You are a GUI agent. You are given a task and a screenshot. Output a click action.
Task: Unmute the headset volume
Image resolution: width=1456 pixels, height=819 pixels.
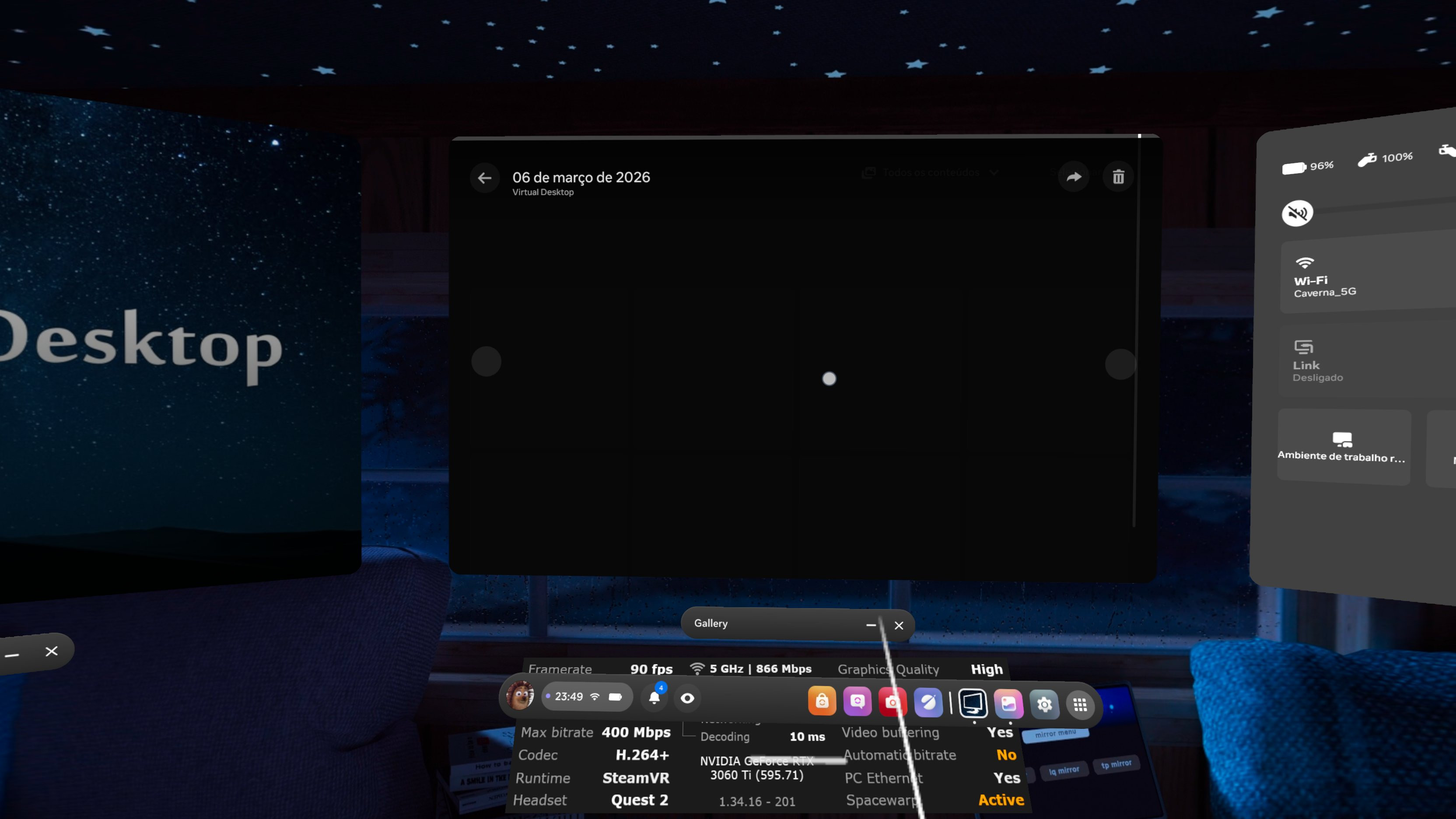(x=1297, y=213)
